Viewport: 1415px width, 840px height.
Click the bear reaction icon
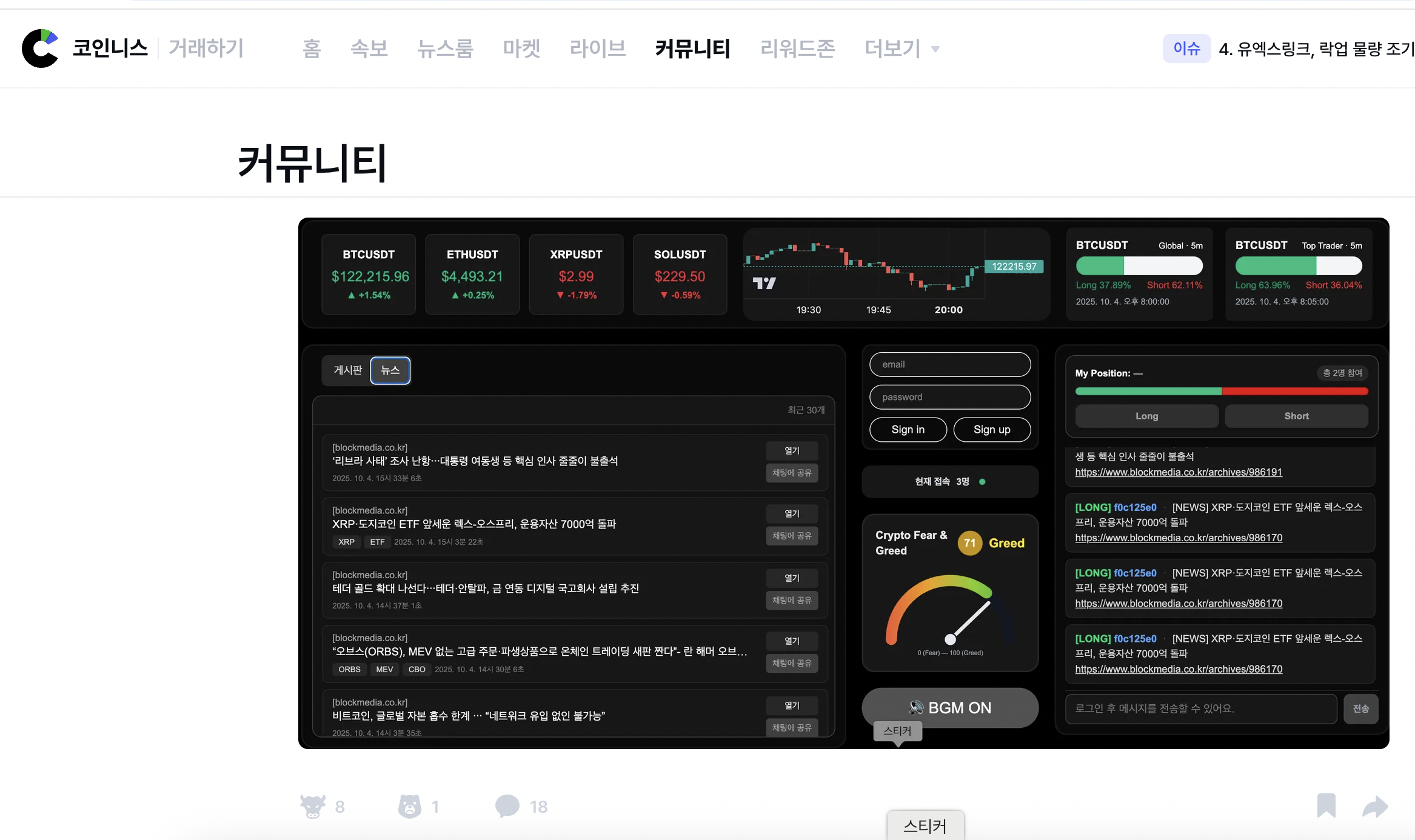[x=410, y=806]
